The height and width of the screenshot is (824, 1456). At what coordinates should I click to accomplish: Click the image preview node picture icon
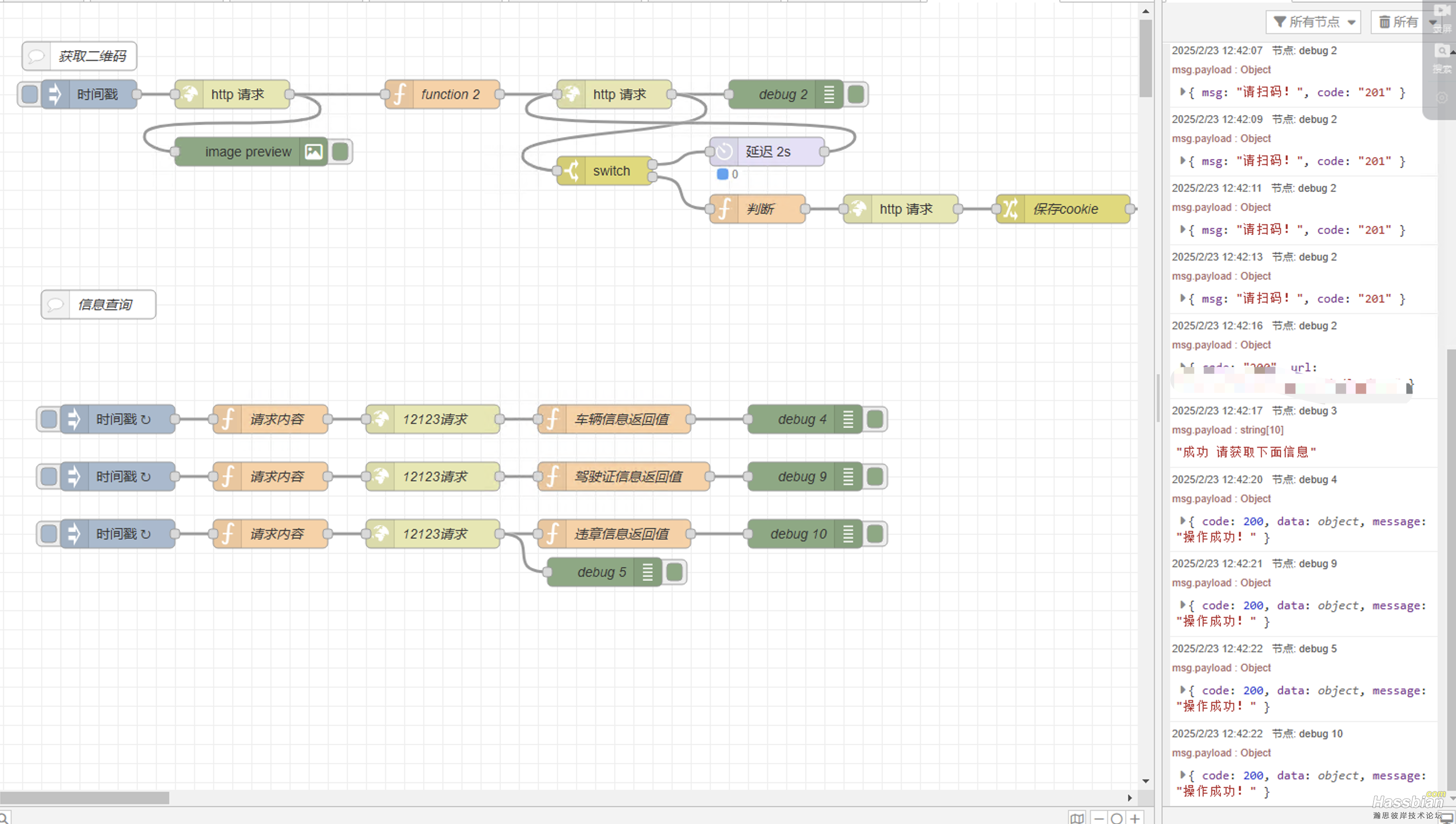[x=314, y=152]
